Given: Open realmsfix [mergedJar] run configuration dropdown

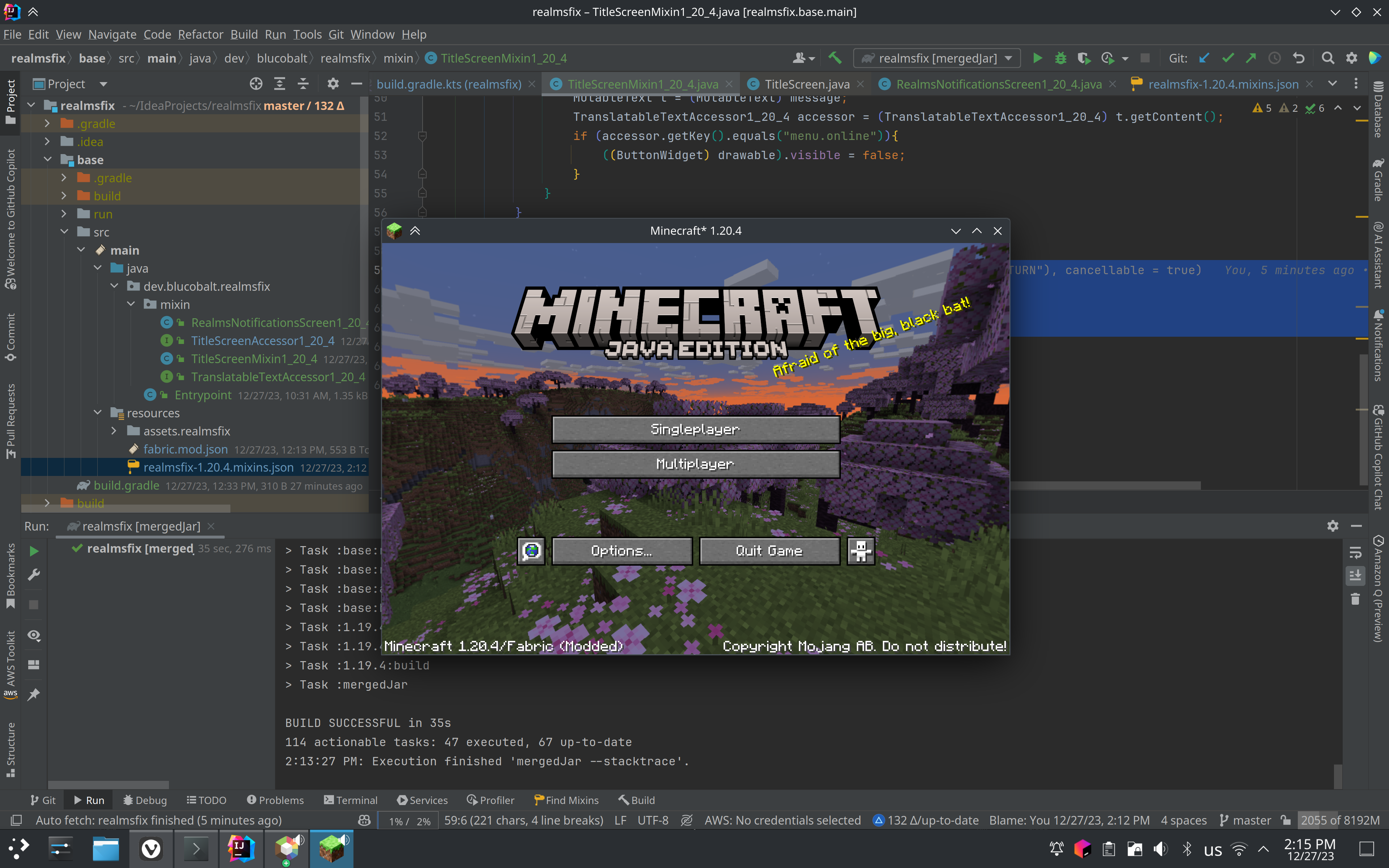Looking at the screenshot, I should click(x=937, y=58).
